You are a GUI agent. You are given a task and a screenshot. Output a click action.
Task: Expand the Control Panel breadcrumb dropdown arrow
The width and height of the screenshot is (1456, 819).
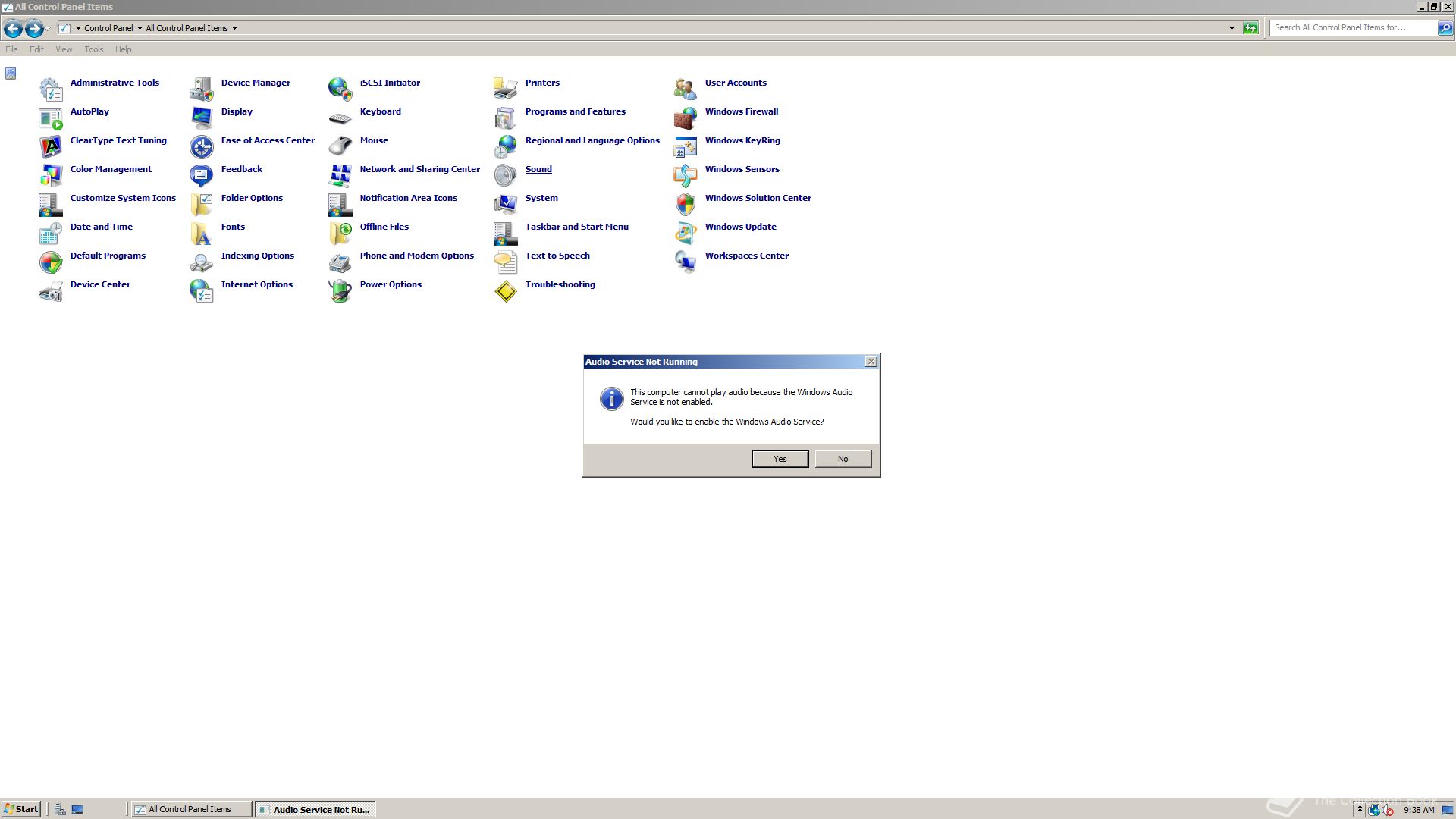(140, 28)
